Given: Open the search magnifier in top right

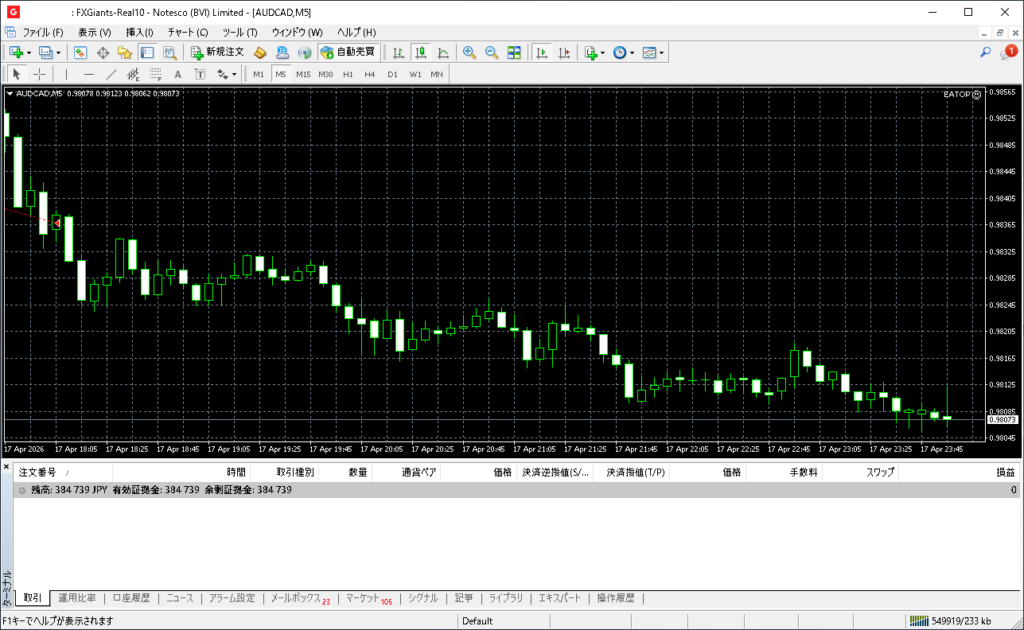Looking at the screenshot, I should click(985, 52).
